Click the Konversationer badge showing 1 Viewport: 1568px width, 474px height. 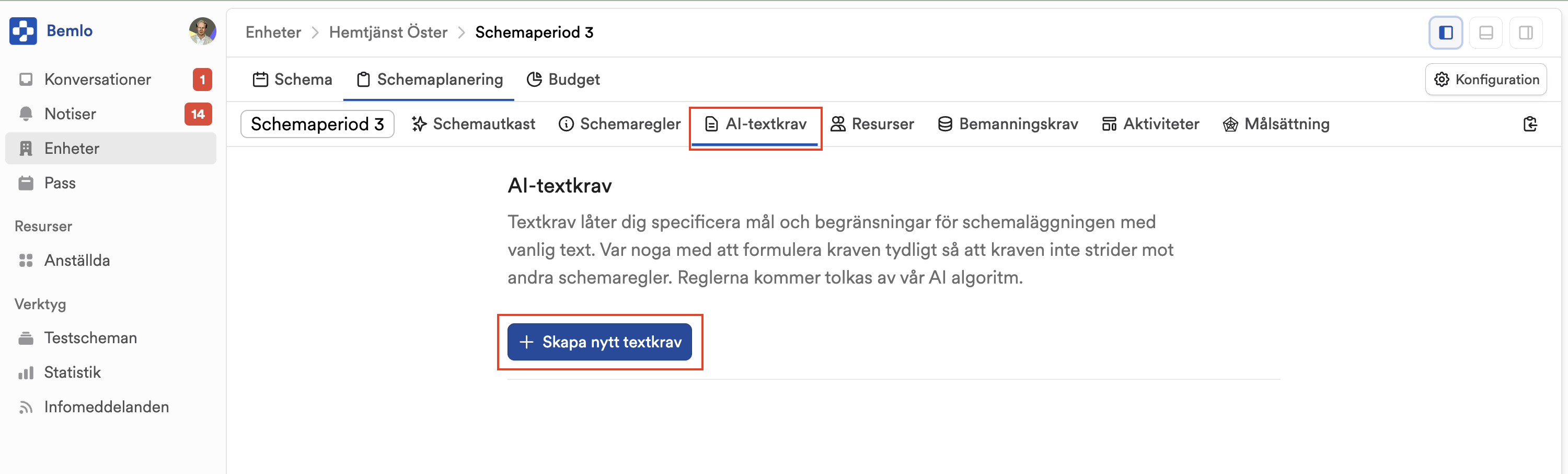(x=202, y=79)
